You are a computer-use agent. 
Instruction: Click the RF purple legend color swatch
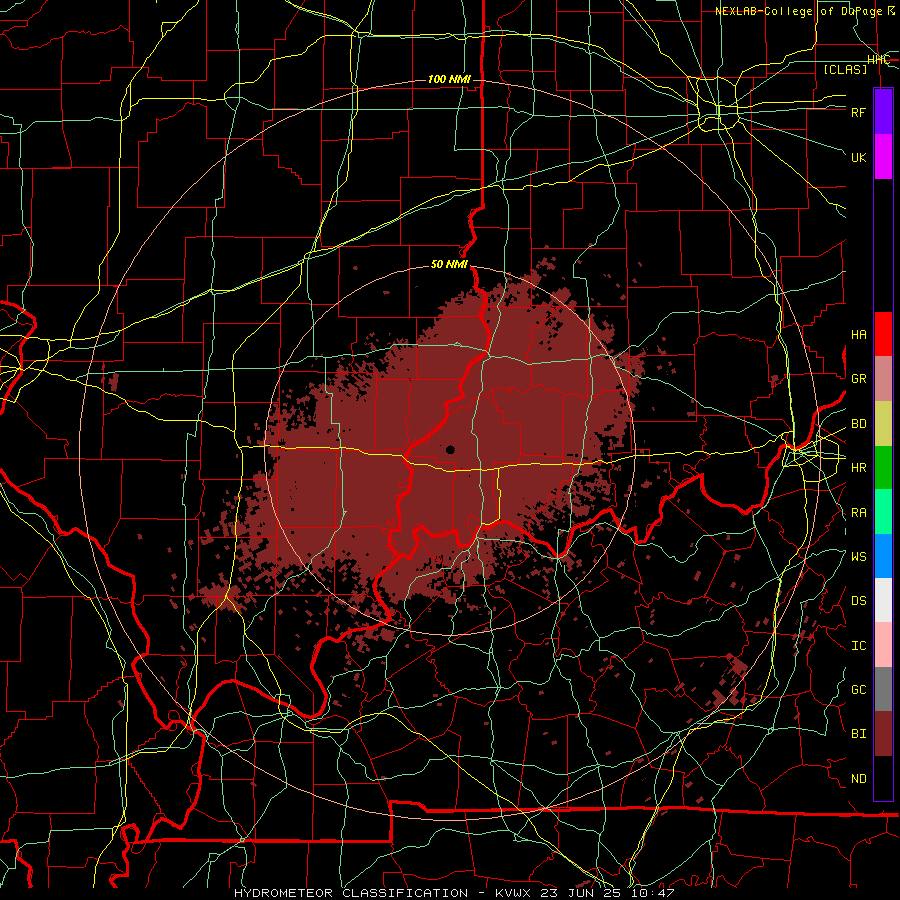pyautogui.click(x=883, y=112)
